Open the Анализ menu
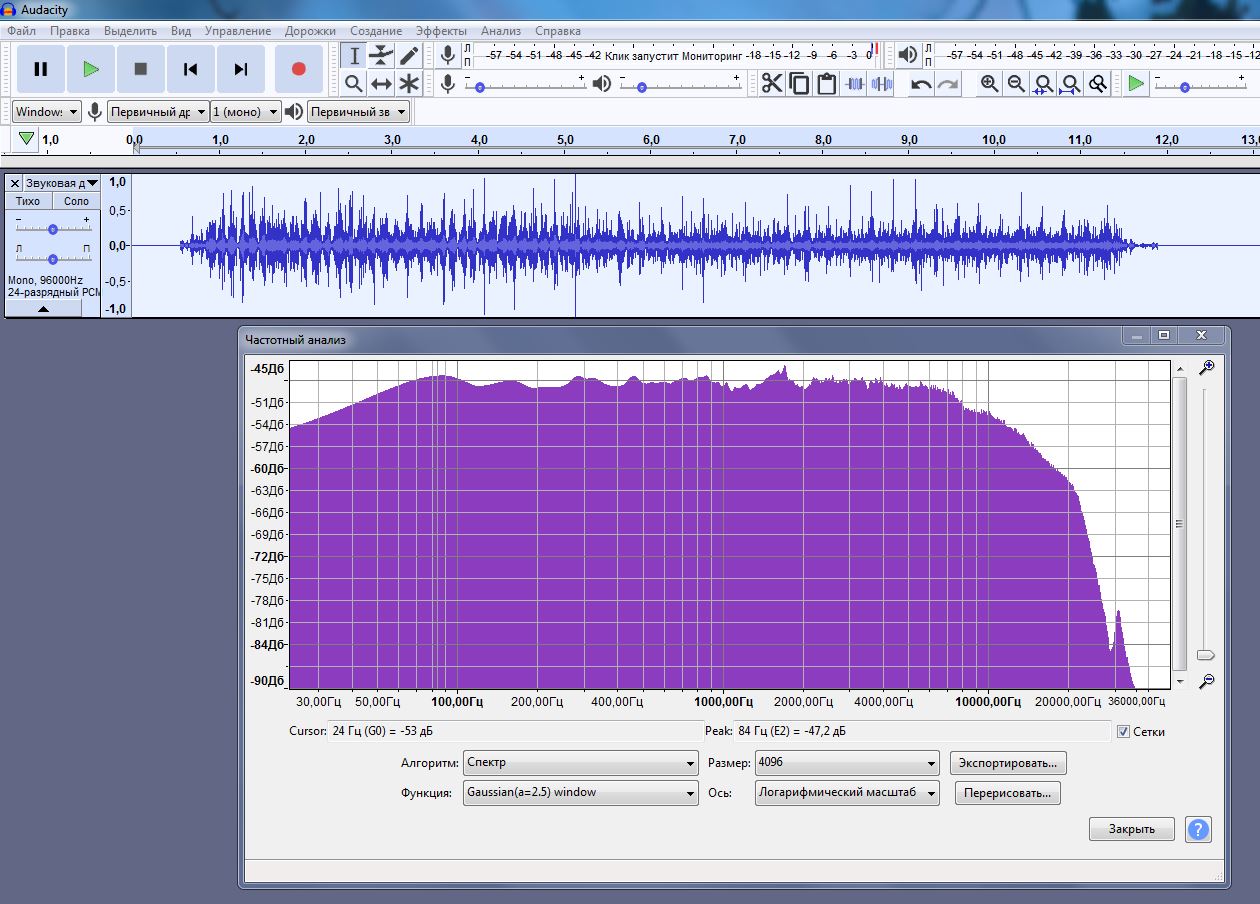The width and height of the screenshot is (1260, 904). [x=501, y=31]
